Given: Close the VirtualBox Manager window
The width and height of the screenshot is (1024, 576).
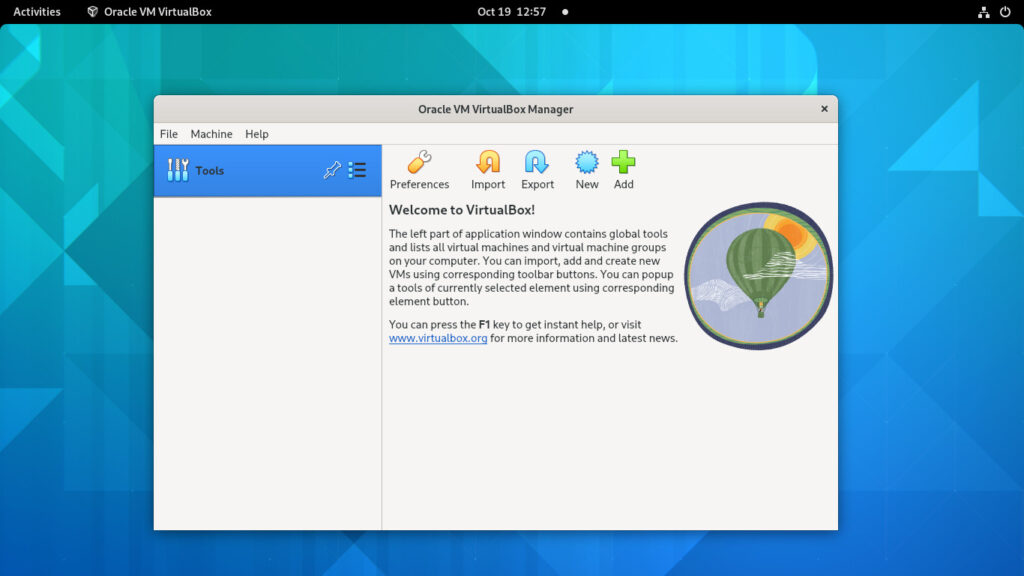Looking at the screenshot, I should pos(824,109).
